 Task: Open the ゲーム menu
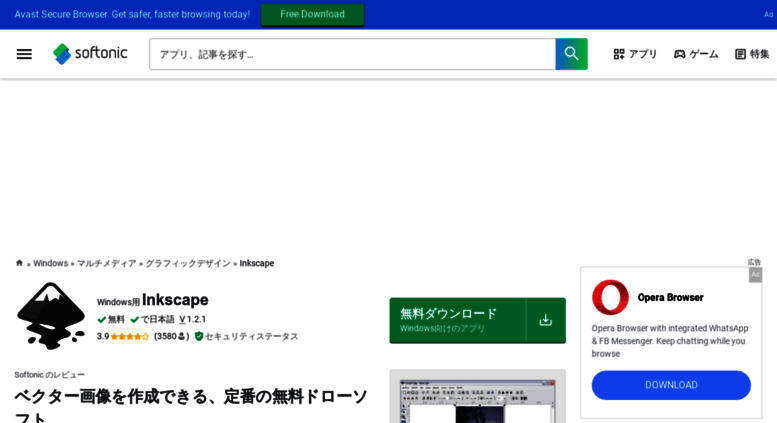click(696, 54)
